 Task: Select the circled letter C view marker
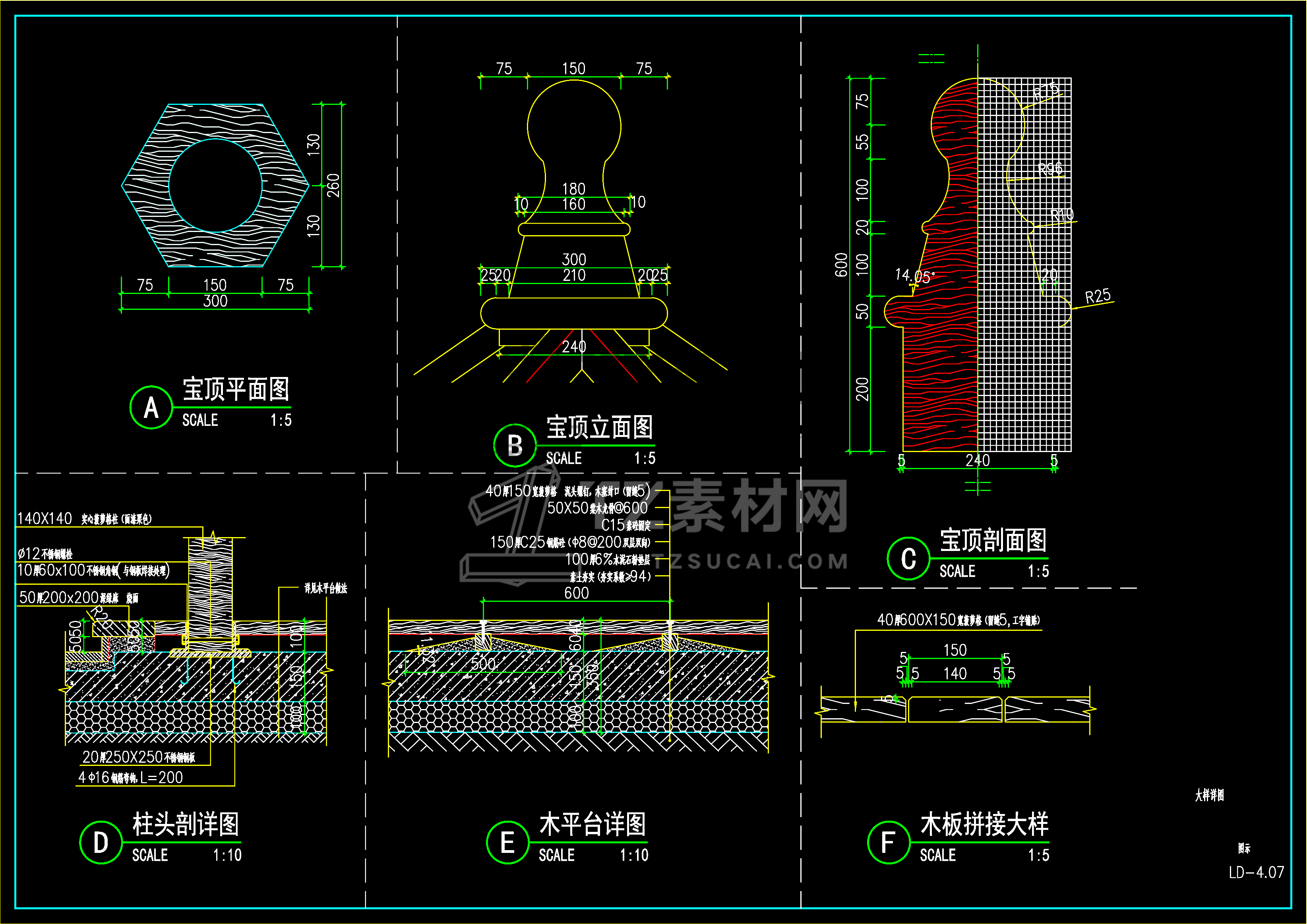[x=908, y=558]
